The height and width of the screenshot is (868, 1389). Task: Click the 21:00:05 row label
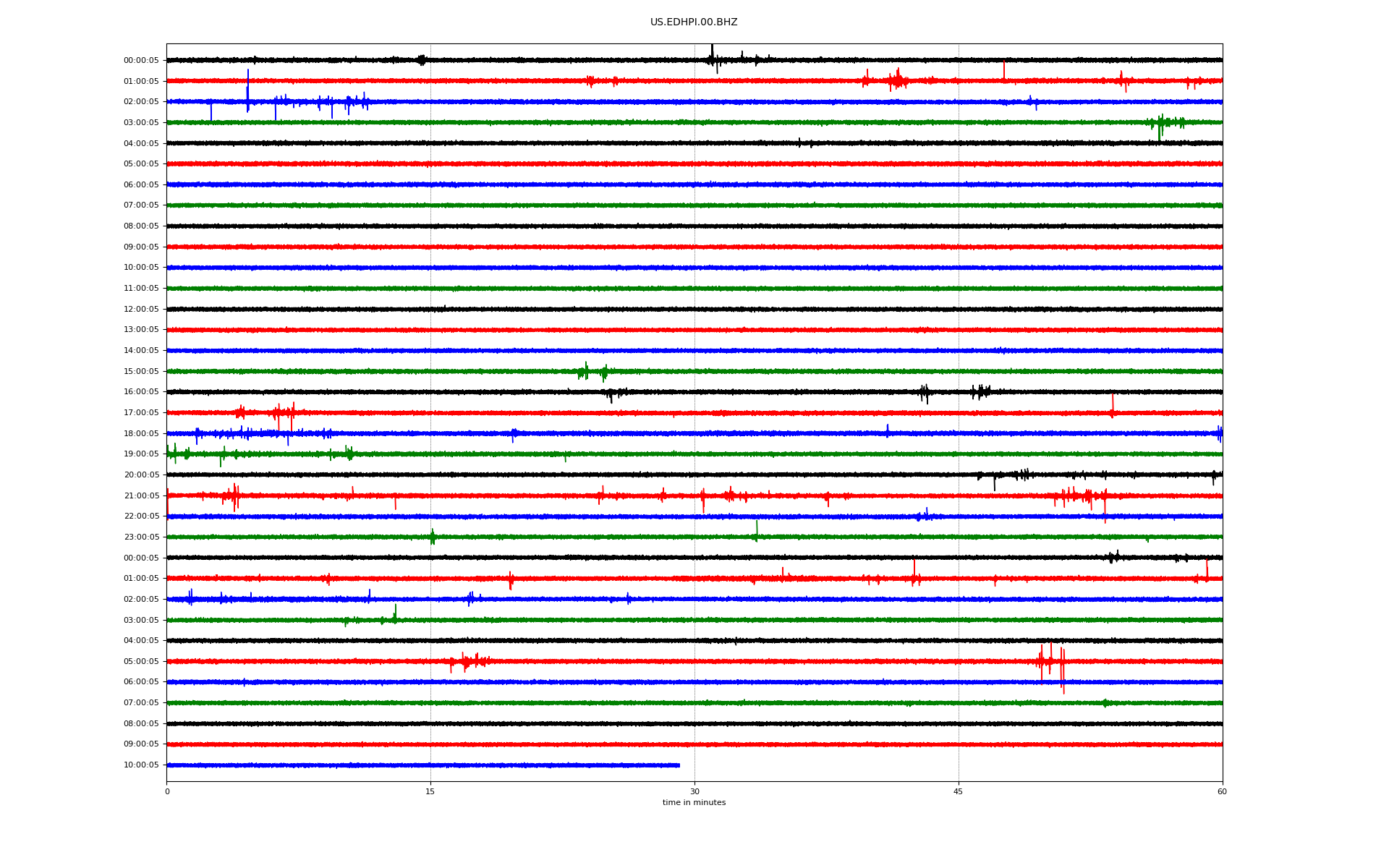[141, 496]
